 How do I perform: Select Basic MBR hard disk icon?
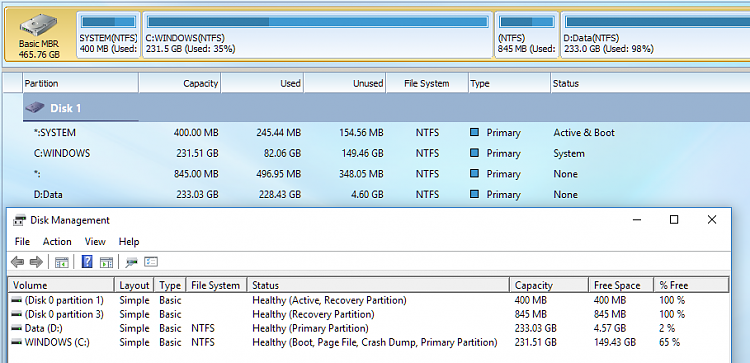pyautogui.click(x=39, y=25)
